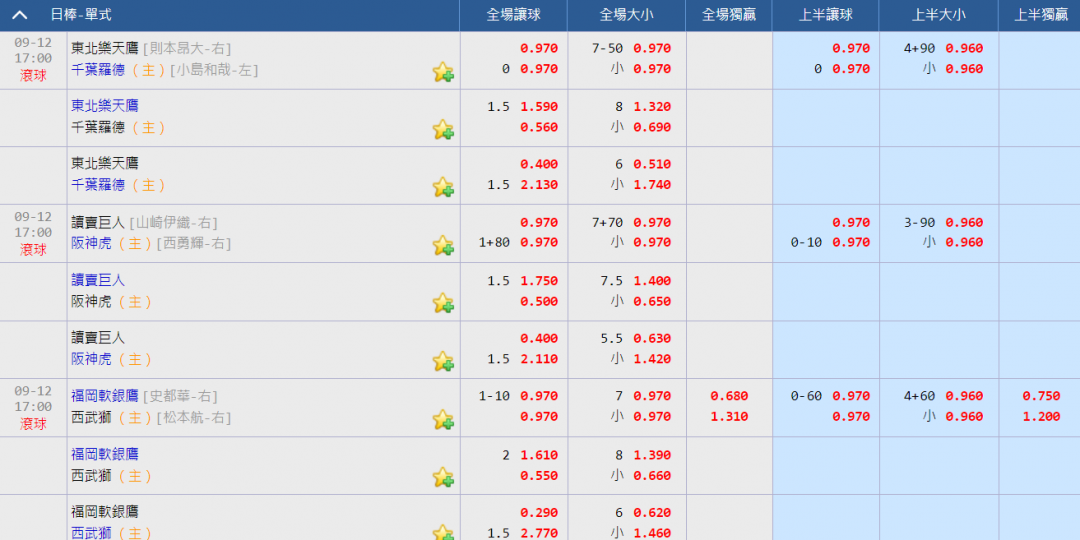Image resolution: width=1080 pixels, height=540 pixels.
Task: Select under odds 1.420
Action: pos(652,359)
